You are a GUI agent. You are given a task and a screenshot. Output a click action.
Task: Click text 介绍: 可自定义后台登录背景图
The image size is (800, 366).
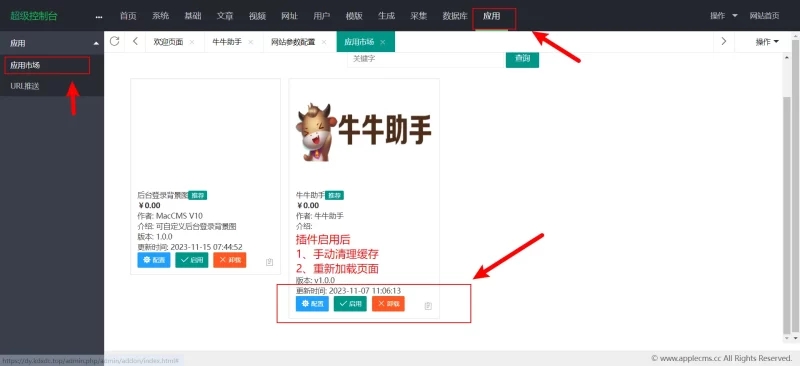[187, 226]
